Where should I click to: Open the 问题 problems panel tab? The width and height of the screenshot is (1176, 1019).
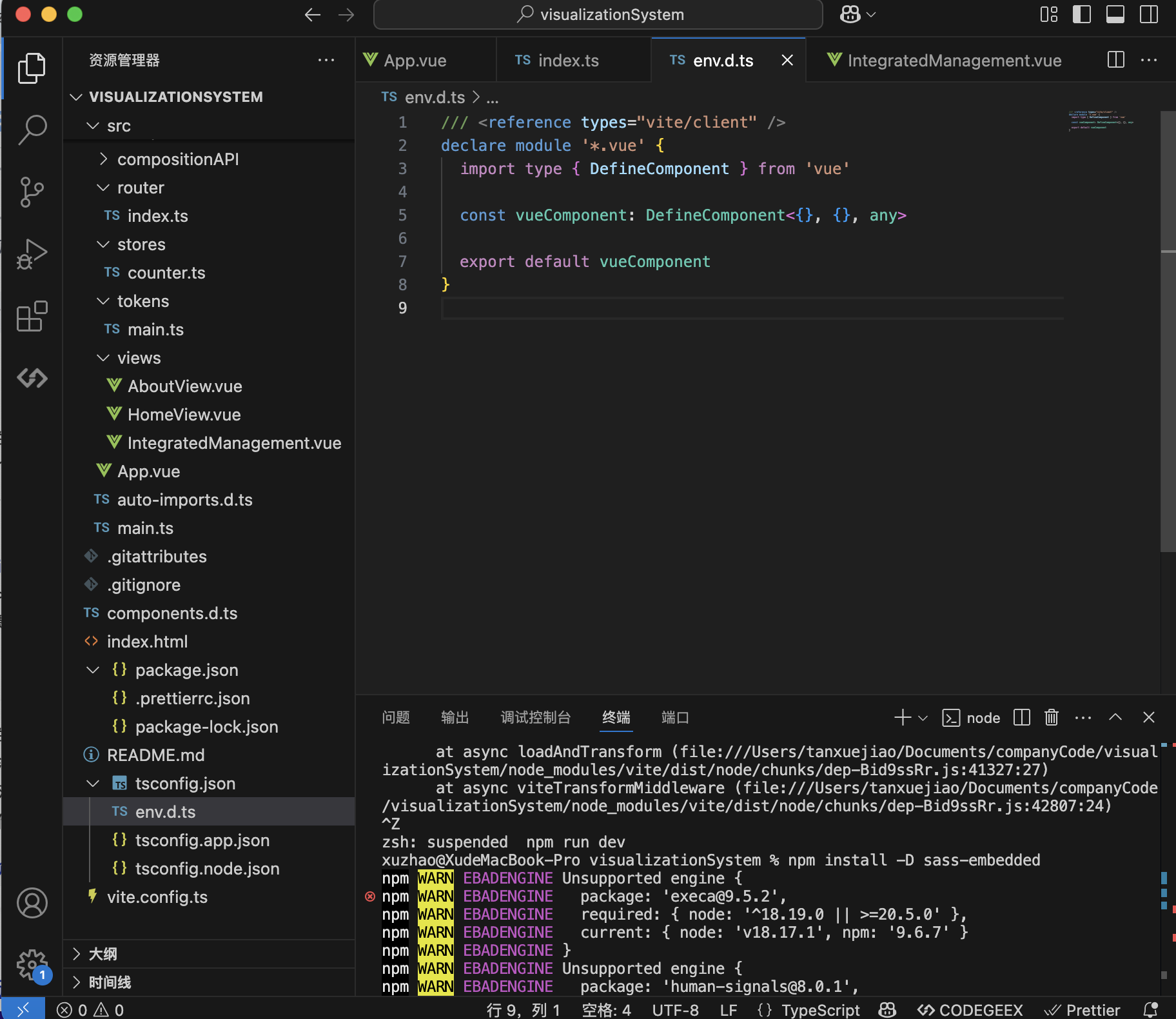click(x=396, y=717)
